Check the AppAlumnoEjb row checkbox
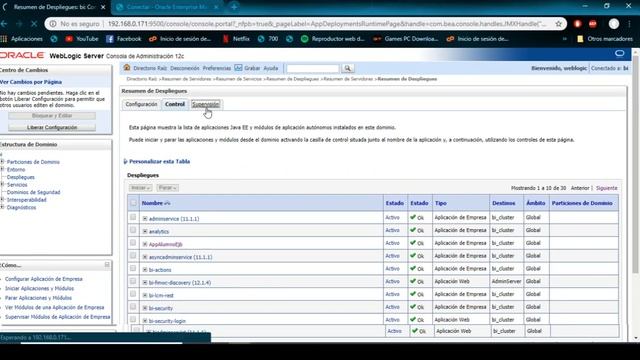 pos(133,243)
